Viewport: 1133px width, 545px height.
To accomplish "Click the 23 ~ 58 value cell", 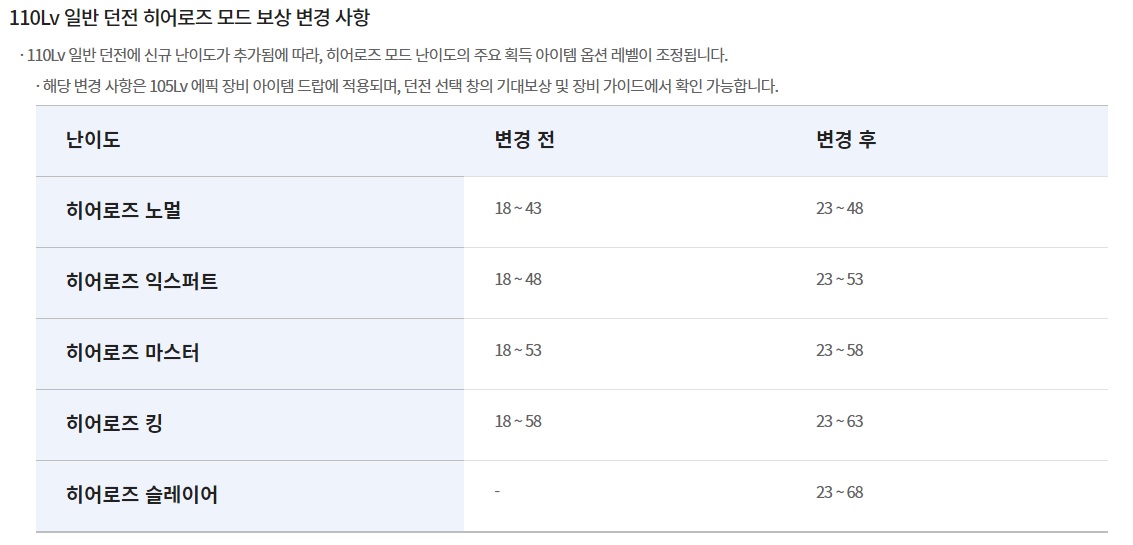I will [840, 351].
